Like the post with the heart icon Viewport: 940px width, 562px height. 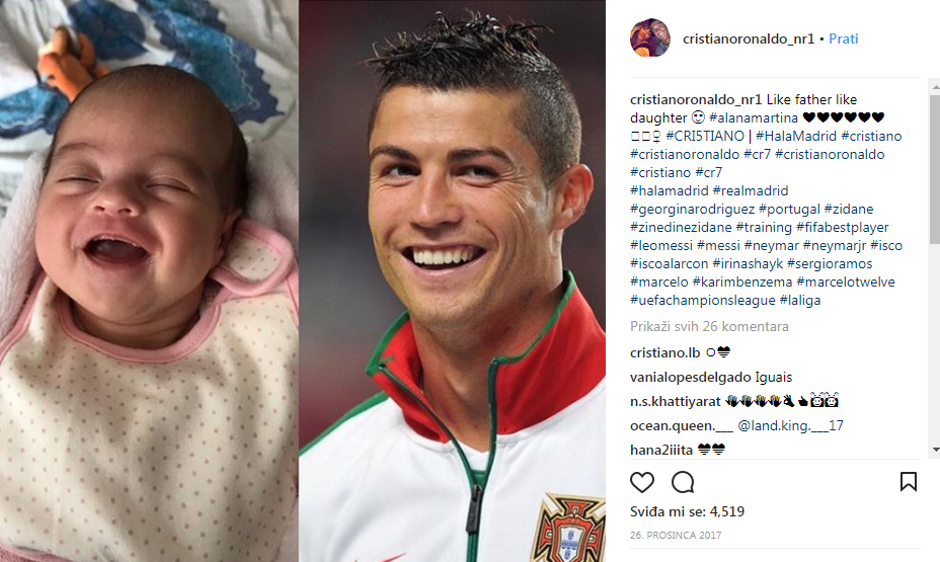click(x=641, y=482)
